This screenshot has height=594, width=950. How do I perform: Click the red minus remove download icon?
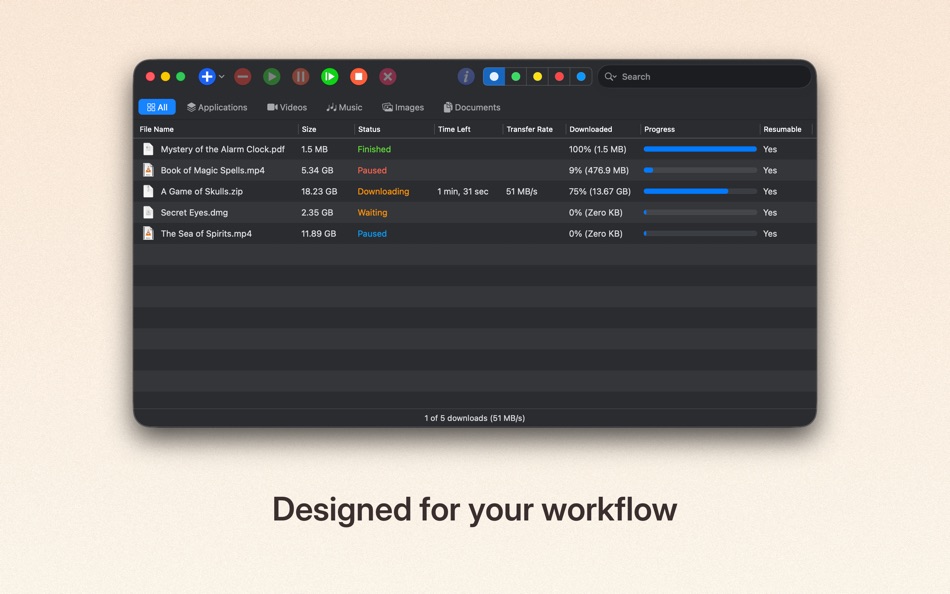click(x=242, y=76)
